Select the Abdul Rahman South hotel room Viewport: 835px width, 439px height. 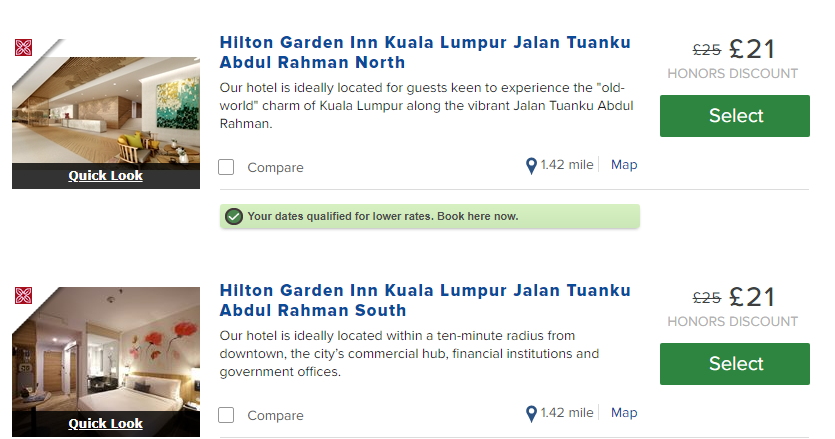[735, 364]
